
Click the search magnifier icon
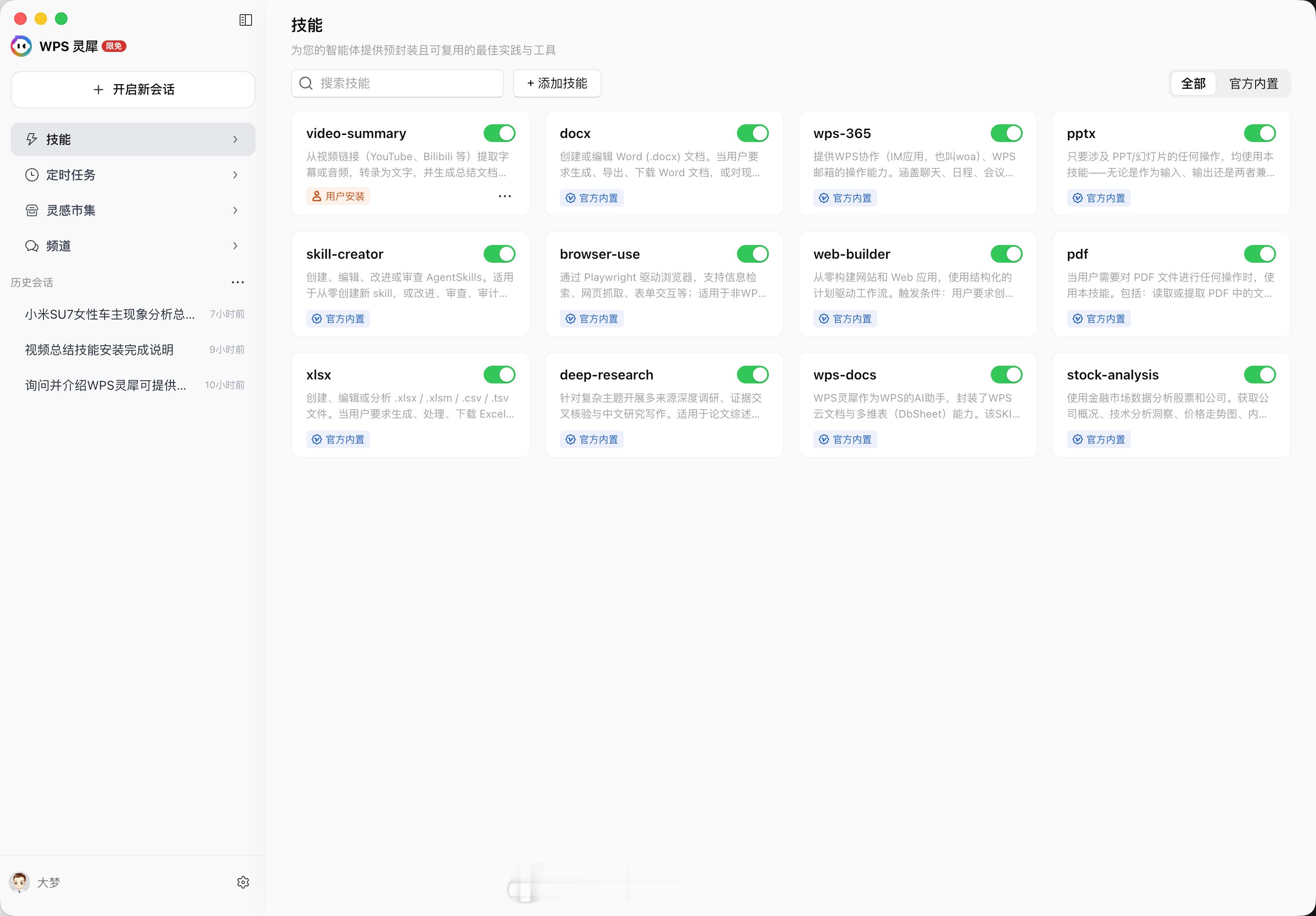[x=306, y=84]
